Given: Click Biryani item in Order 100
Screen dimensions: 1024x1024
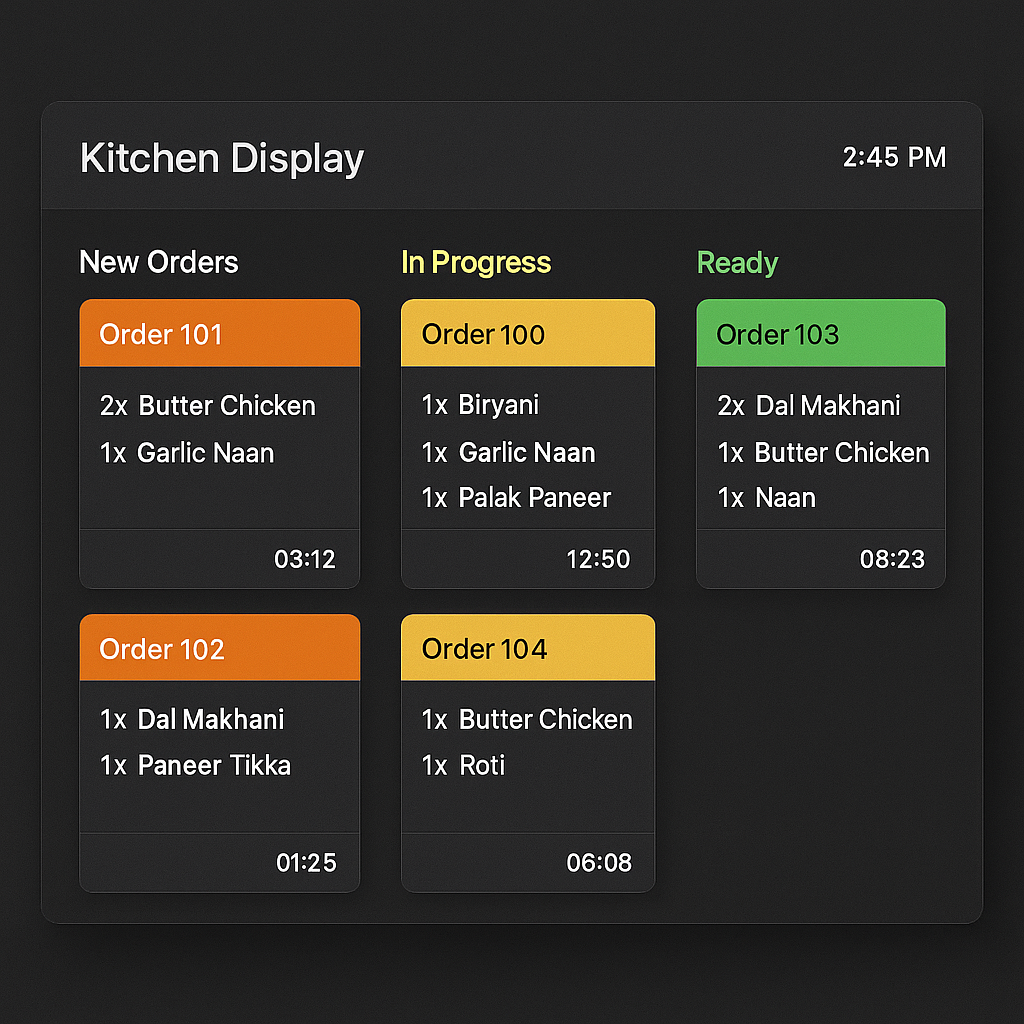Looking at the screenshot, I should click(479, 405).
